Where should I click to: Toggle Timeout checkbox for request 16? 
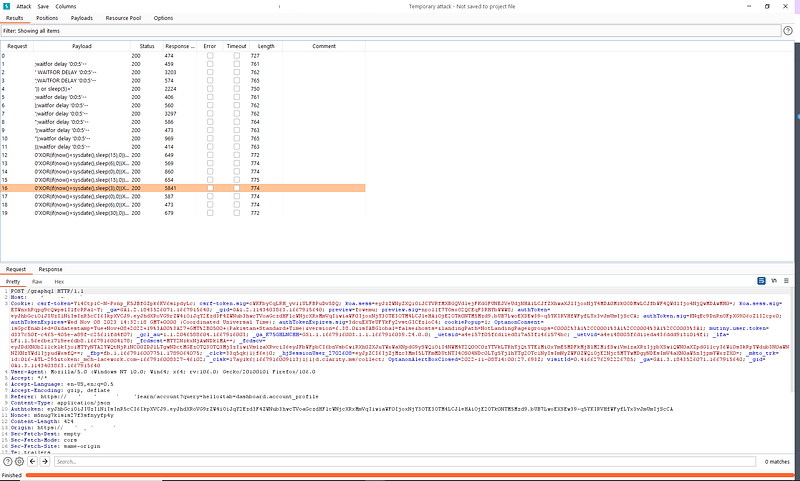pyautogui.click(x=236, y=188)
